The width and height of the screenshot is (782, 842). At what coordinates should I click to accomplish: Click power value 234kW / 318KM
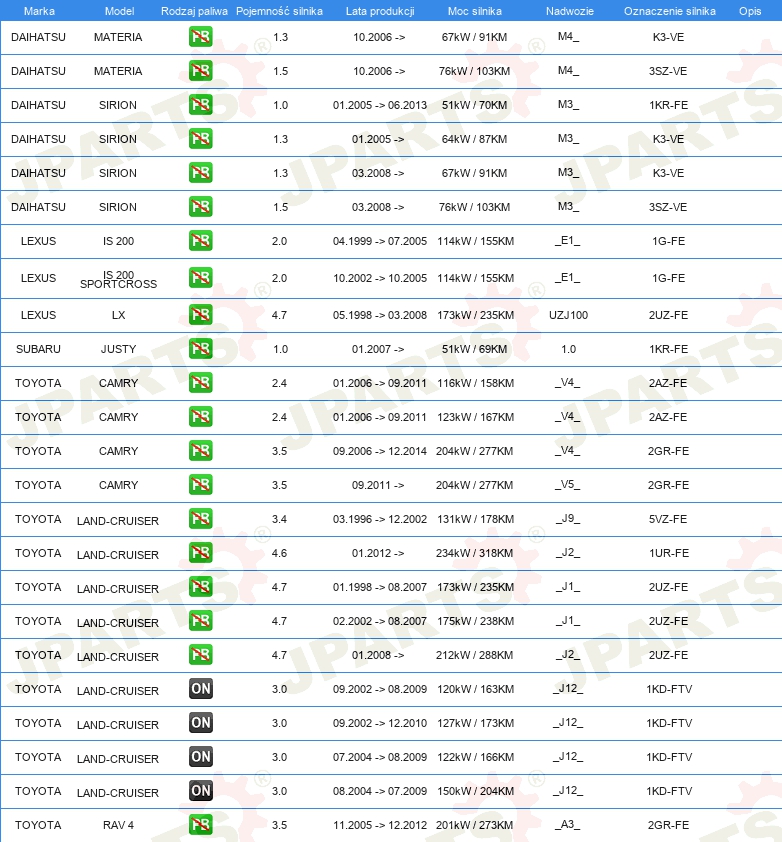click(x=474, y=553)
